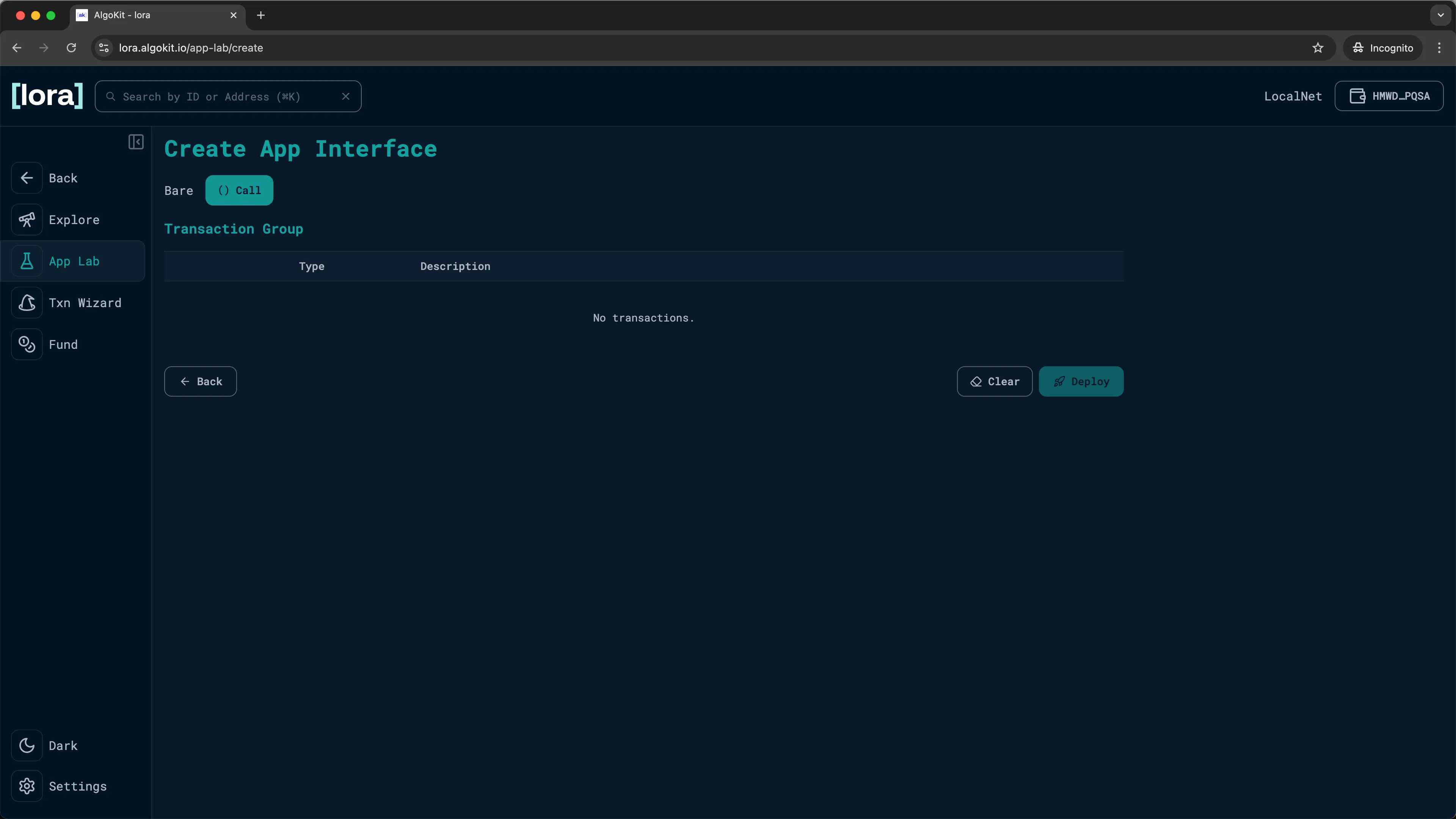1456x819 pixels.
Task: Click the Fund coins icon
Action: click(27, 344)
